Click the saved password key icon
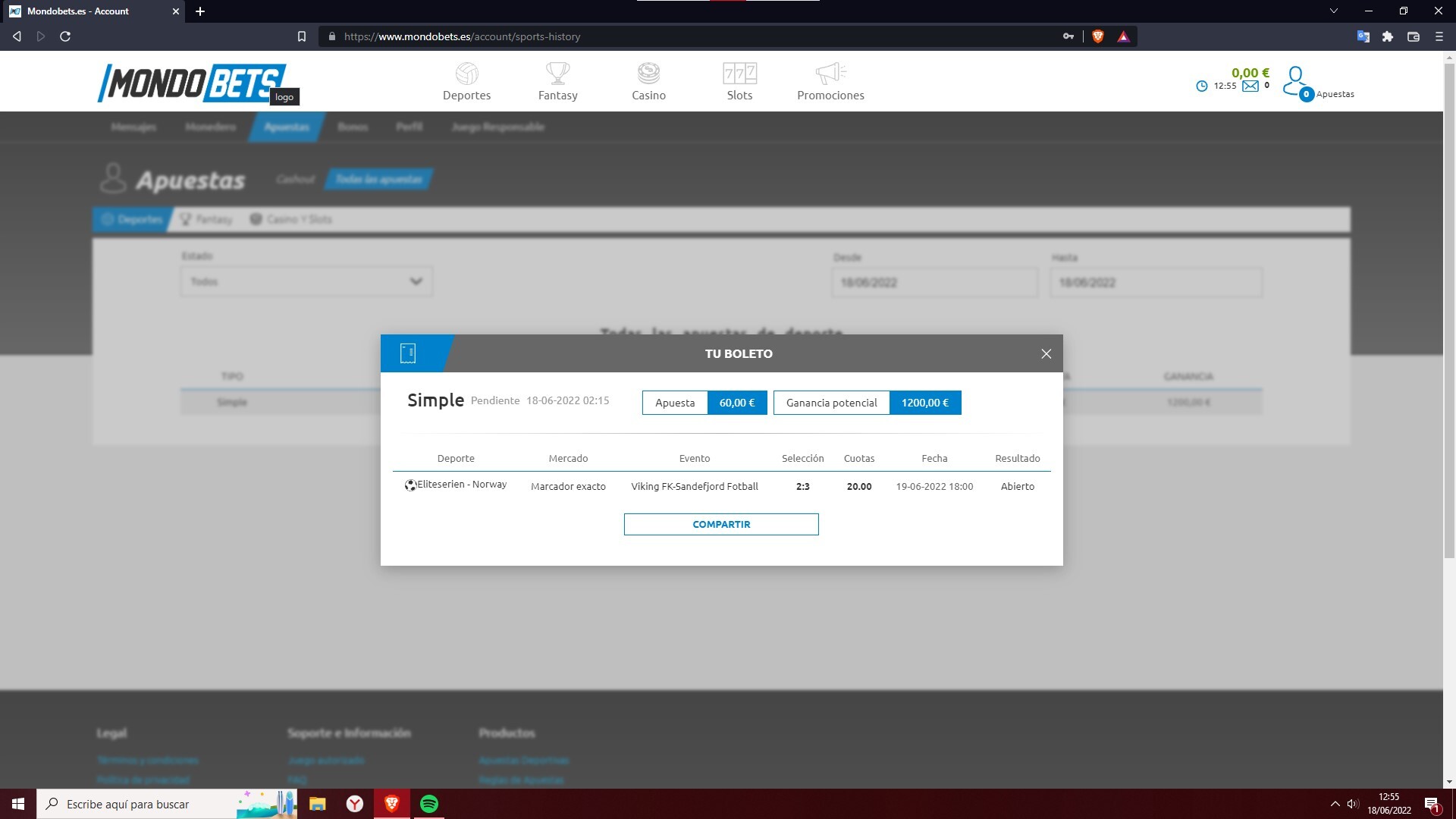This screenshot has width=1456, height=819. click(1068, 36)
